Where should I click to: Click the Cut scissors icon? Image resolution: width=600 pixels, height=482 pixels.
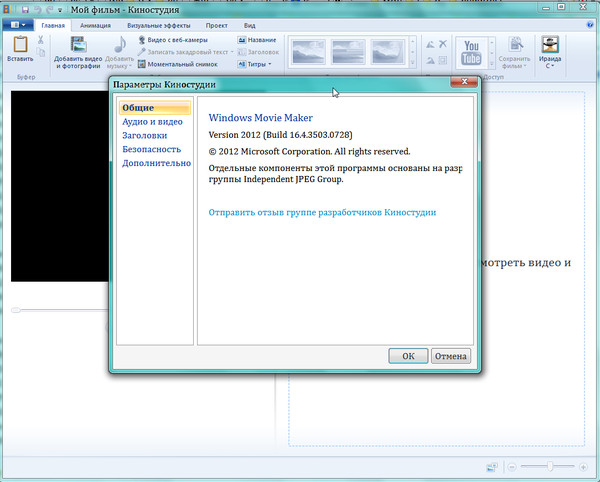click(41, 39)
